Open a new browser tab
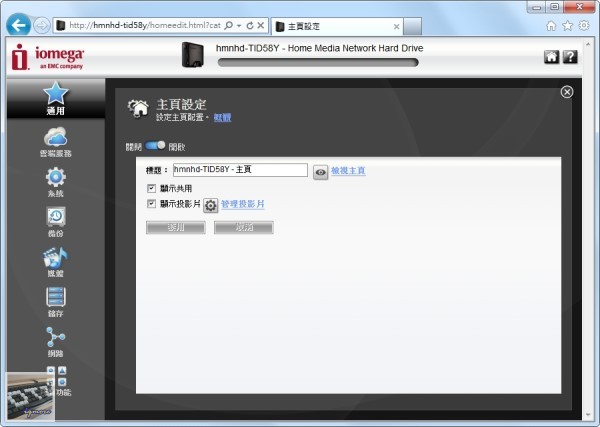The height and width of the screenshot is (427, 600). coord(412,26)
